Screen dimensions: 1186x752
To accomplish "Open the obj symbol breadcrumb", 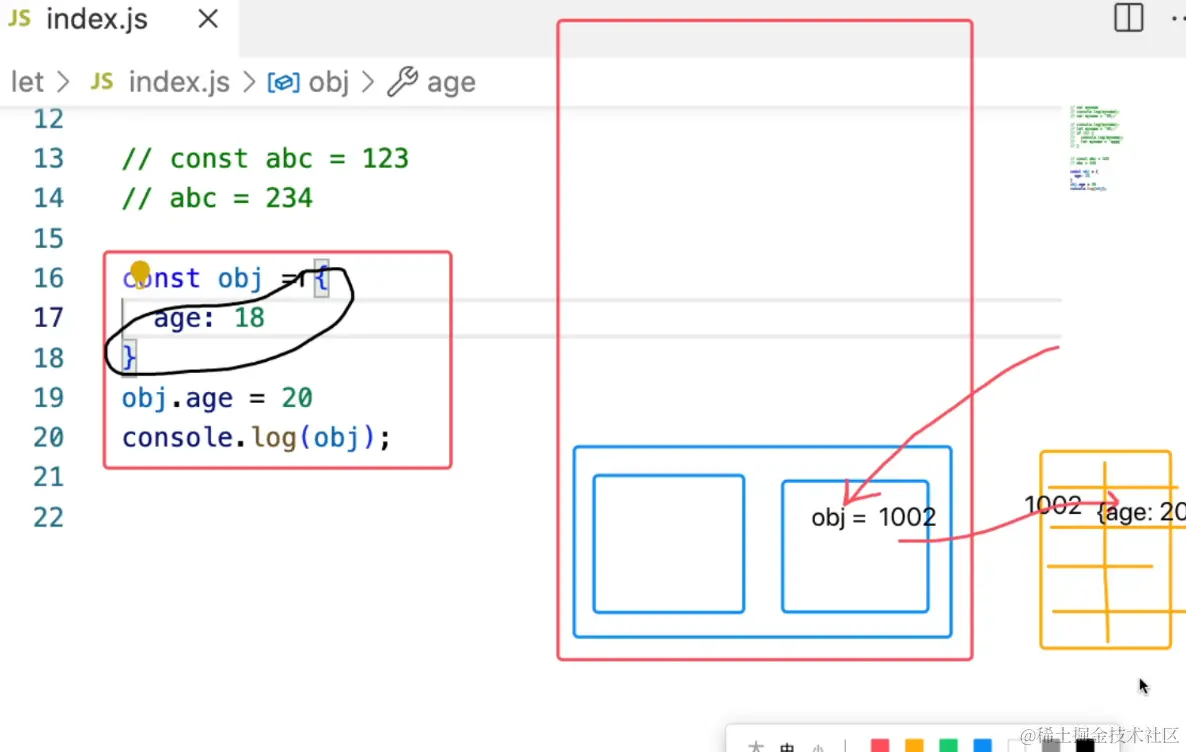I will click(329, 82).
